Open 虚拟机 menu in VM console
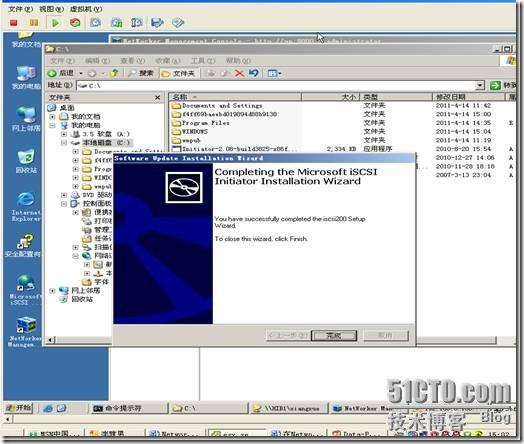 (x=86, y=9)
